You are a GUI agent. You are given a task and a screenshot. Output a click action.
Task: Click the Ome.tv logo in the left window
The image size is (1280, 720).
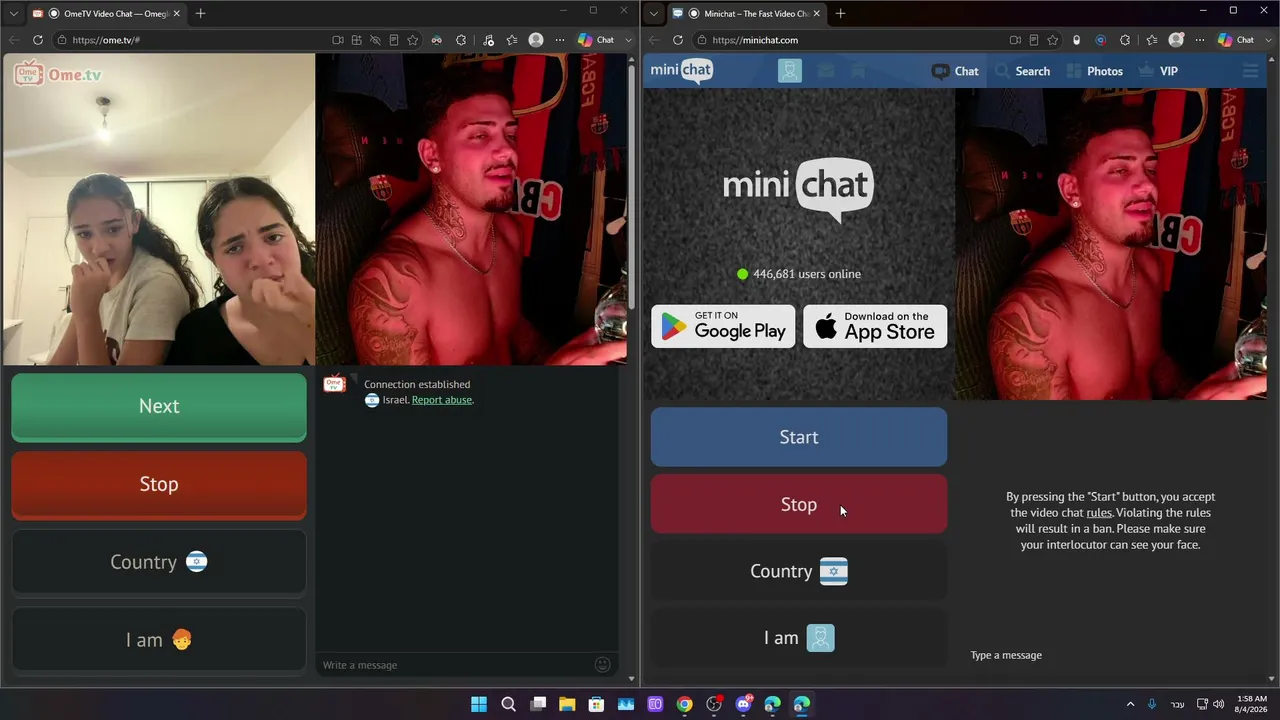[58, 74]
